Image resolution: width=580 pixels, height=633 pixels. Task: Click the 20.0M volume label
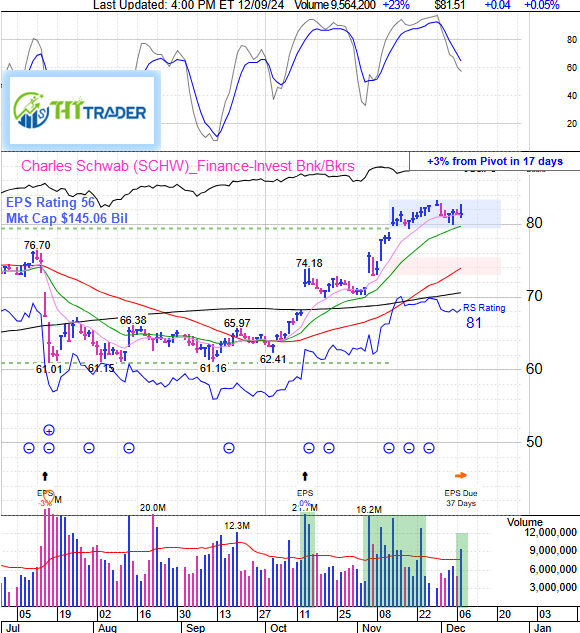(x=153, y=507)
